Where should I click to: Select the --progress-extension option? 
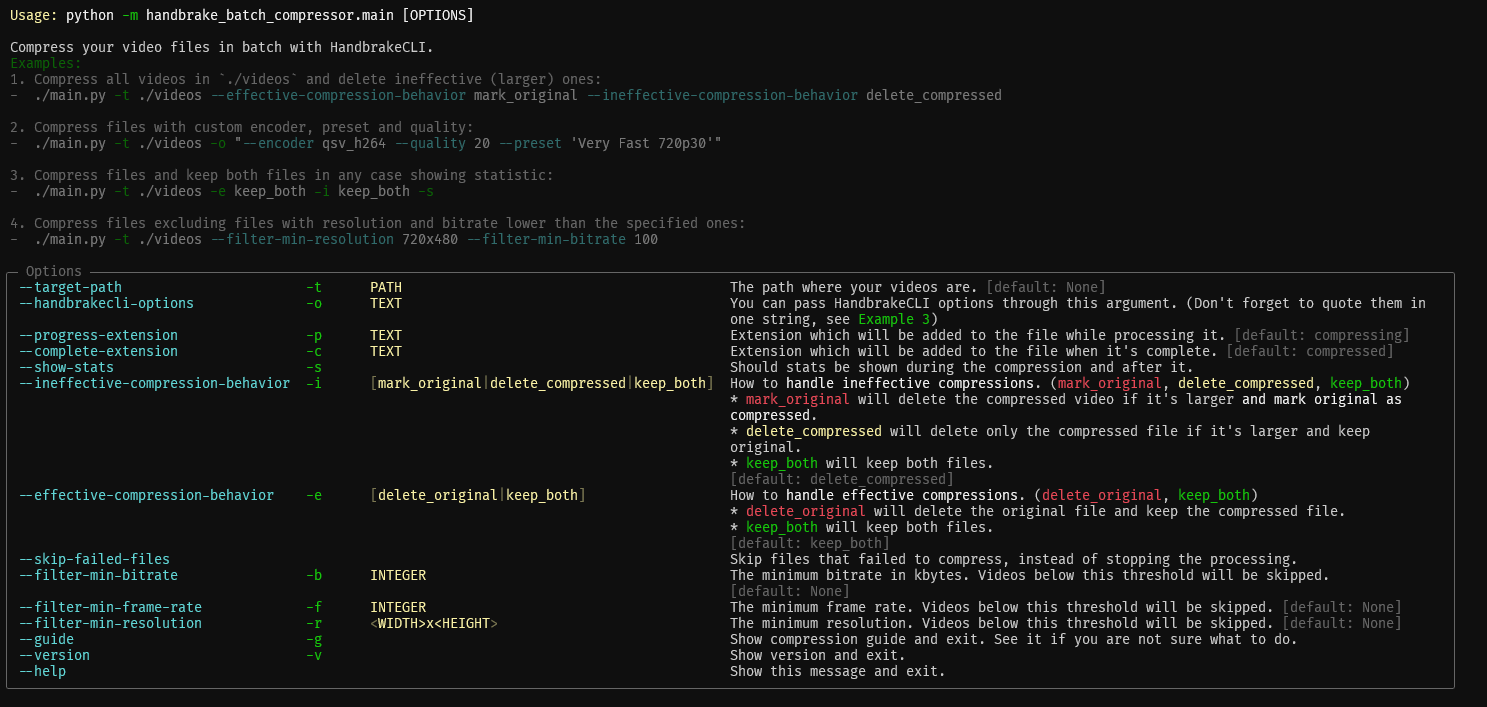point(96,335)
